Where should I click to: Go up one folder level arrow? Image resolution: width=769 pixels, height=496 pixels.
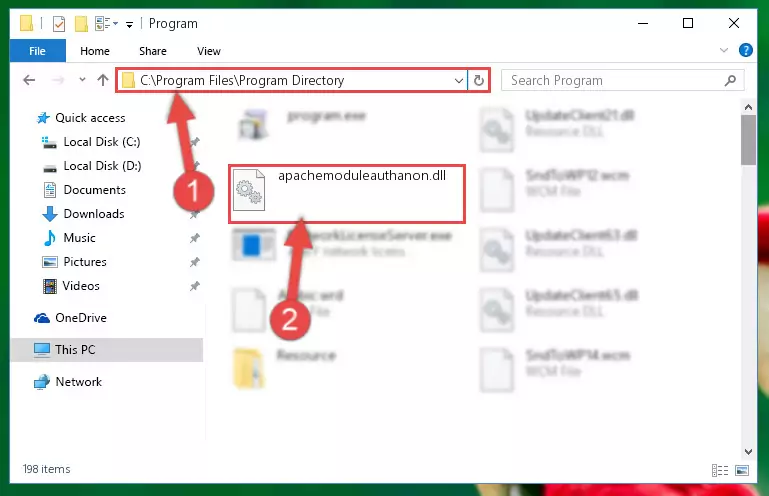click(103, 79)
